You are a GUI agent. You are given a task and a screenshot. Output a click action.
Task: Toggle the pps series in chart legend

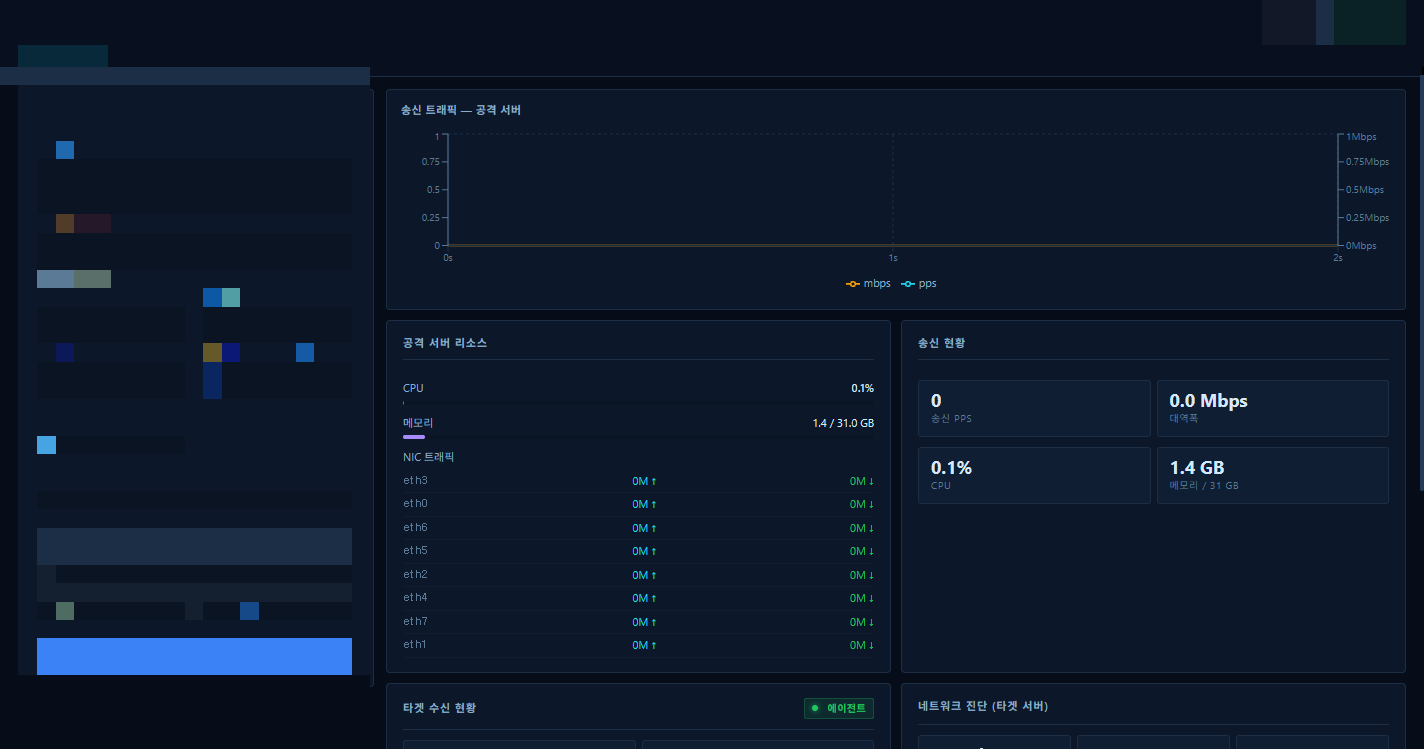[x=919, y=284]
